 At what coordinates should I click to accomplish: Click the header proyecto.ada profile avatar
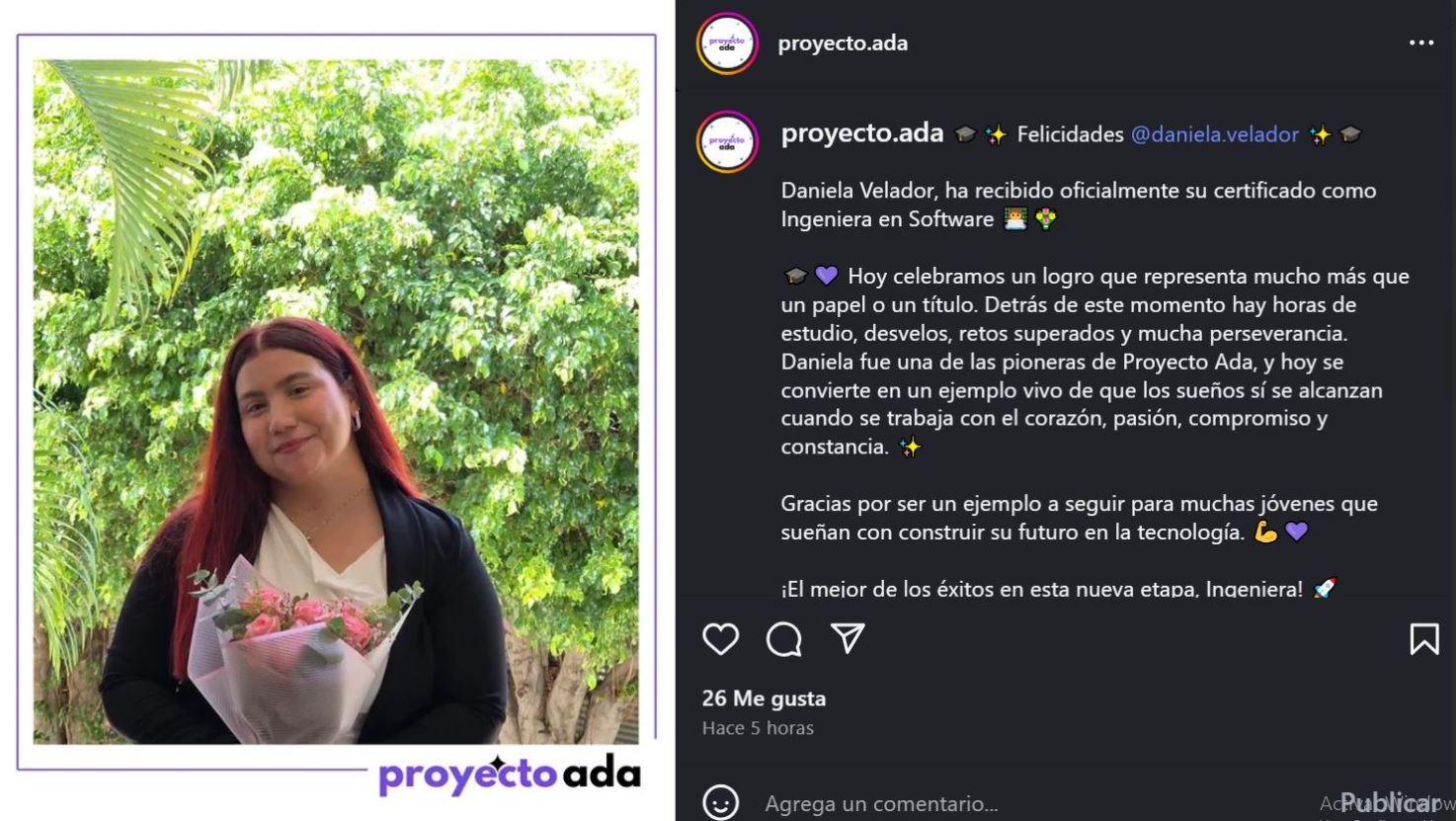727,43
